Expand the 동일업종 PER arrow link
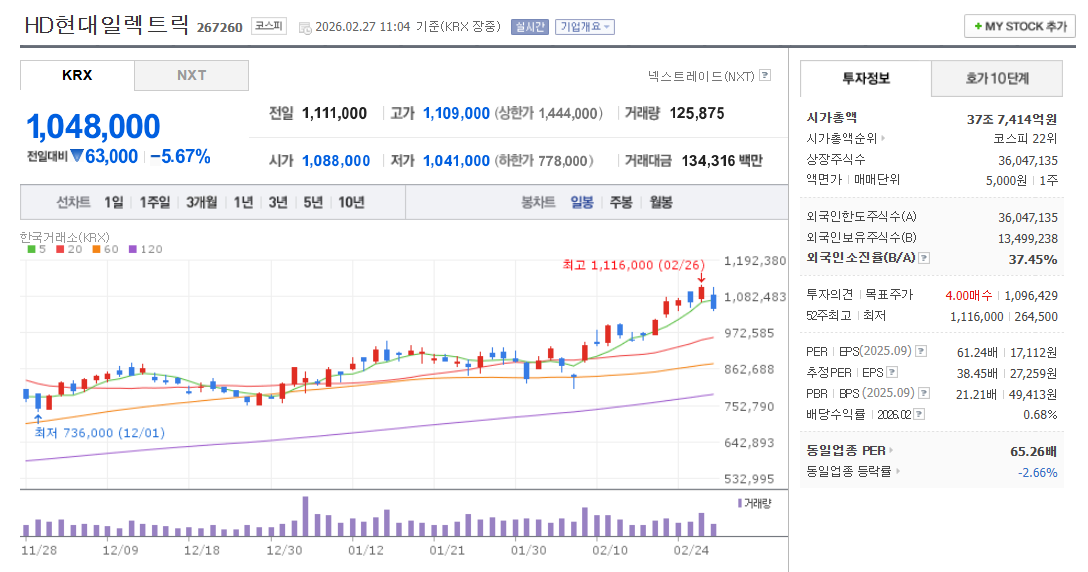Image resolution: width=1088 pixels, height=572 pixels. (892, 451)
